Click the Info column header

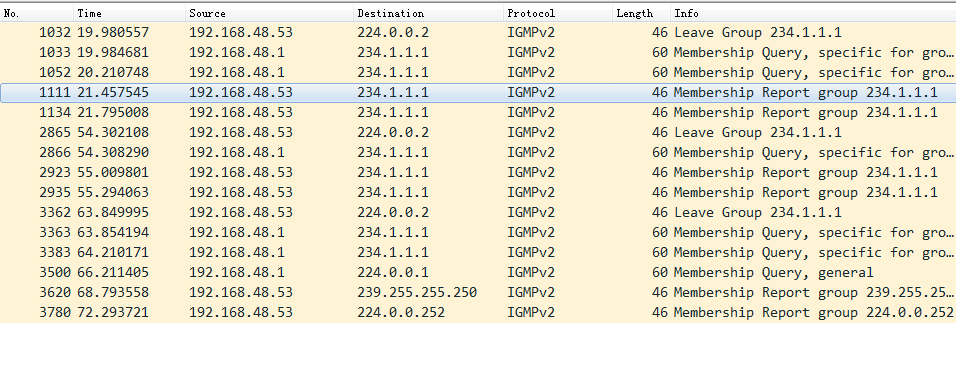813,13
